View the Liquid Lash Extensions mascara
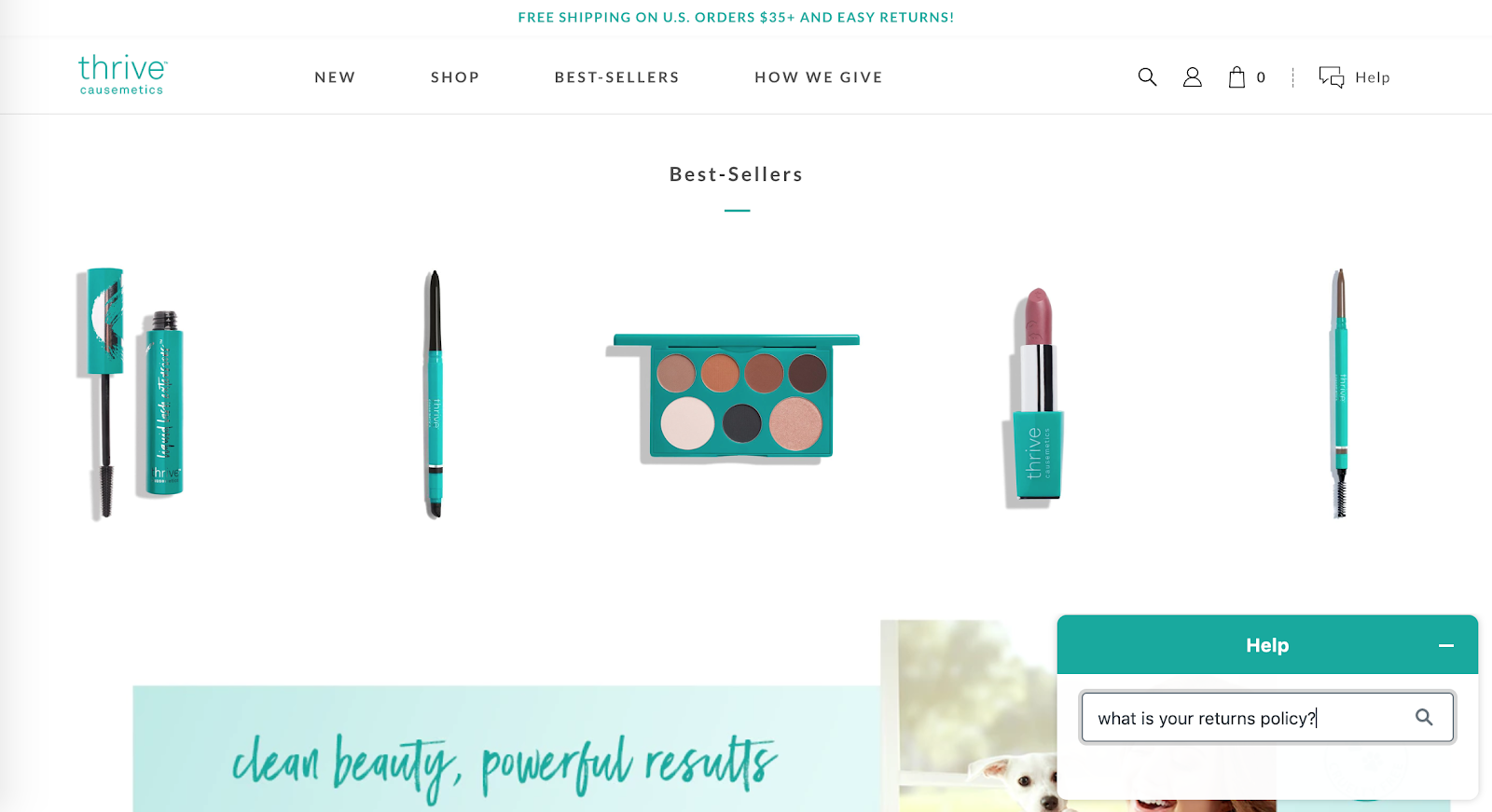 tap(131, 393)
